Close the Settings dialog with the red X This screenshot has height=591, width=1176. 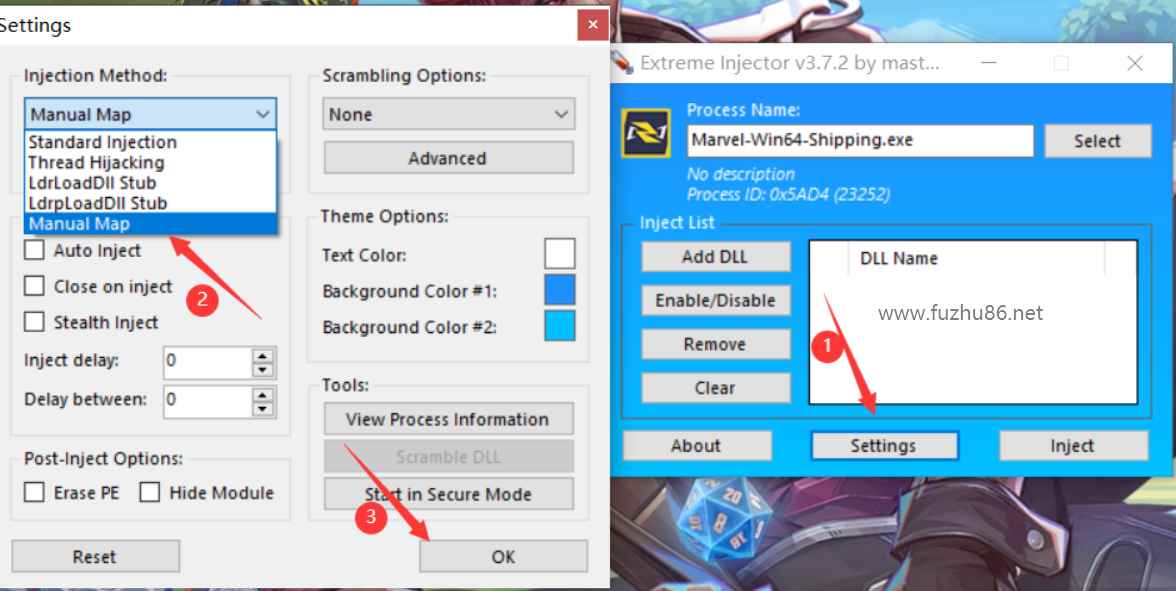(592, 25)
